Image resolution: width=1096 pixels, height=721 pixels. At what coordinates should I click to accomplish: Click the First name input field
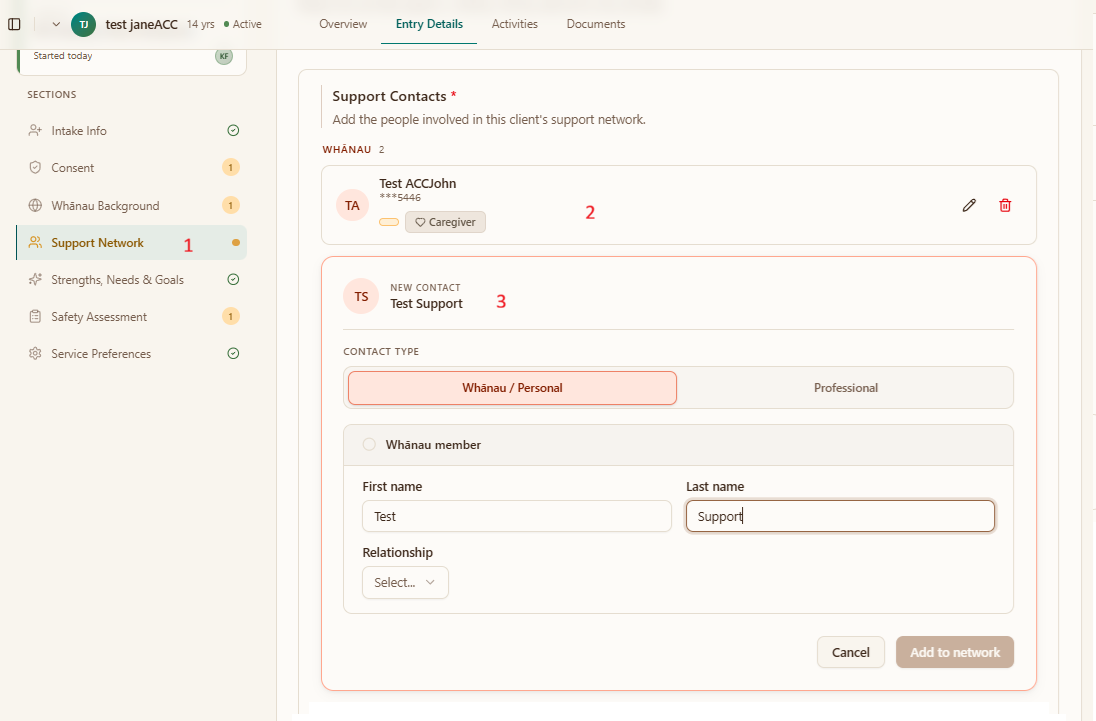[x=517, y=516]
